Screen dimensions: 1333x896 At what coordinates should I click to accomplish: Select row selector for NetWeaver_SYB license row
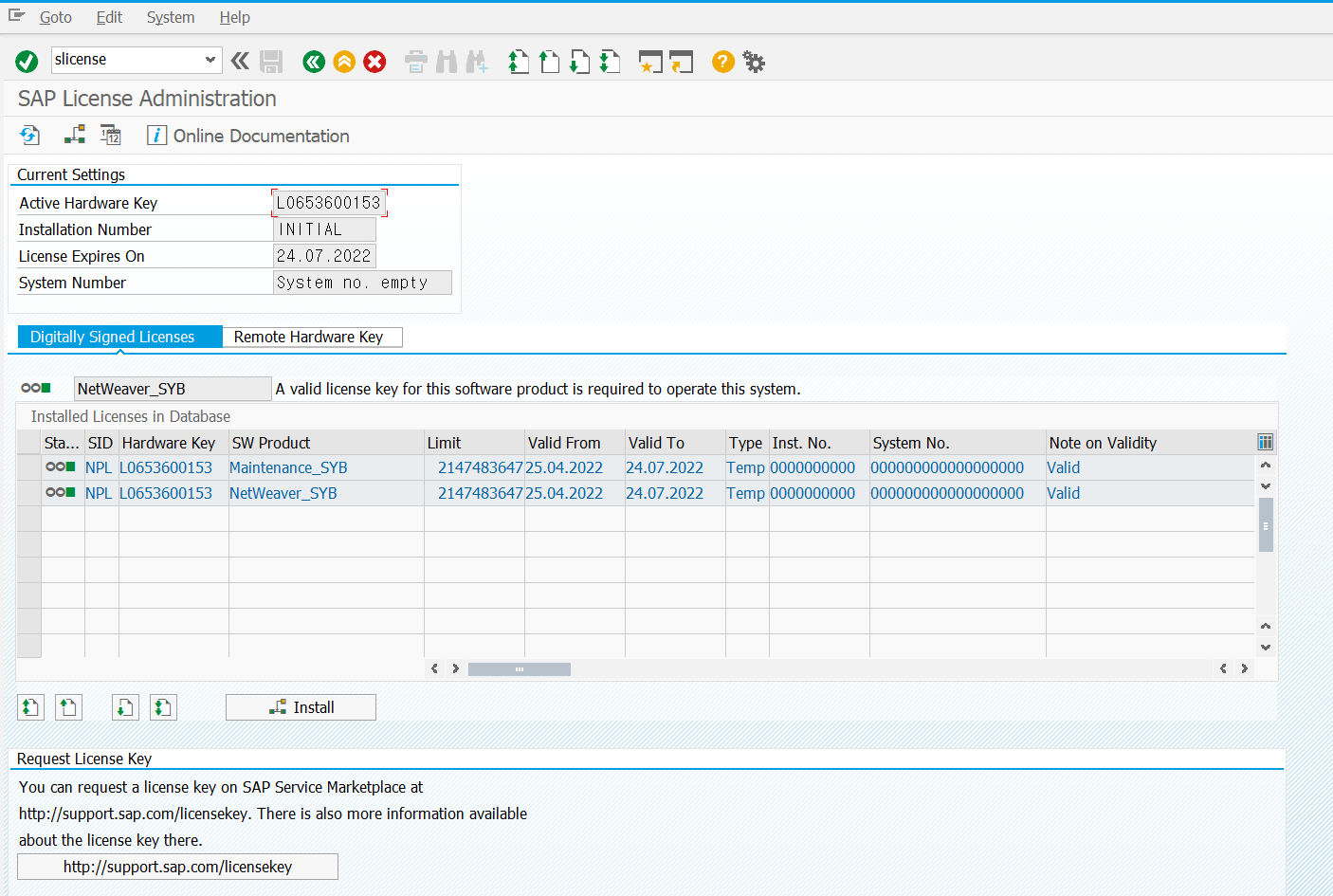28,493
